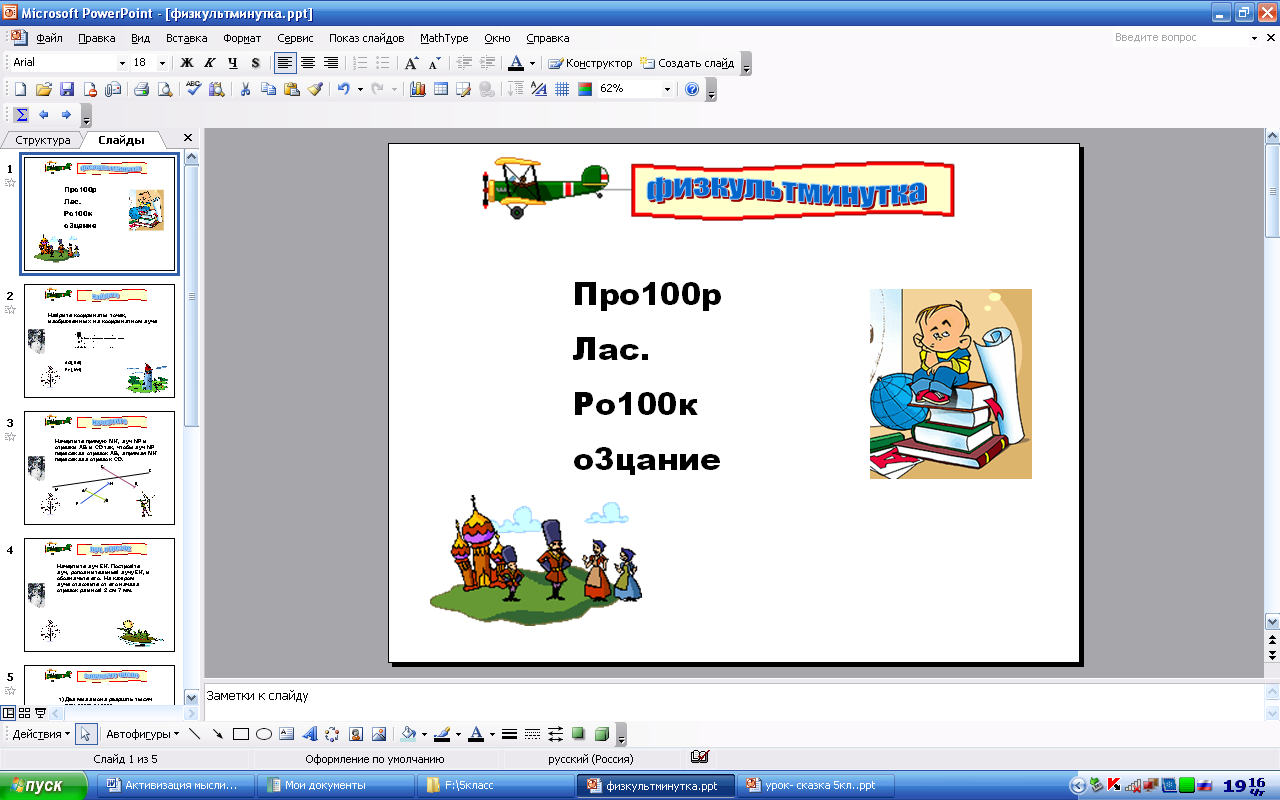Click font color A in drawing toolbar
This screenshot has height=800, width=1280.
476,734
